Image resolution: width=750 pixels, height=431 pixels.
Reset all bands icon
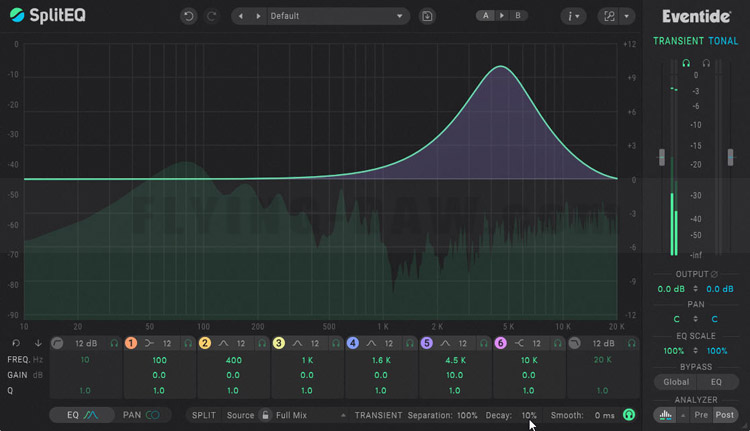click(16, 343)
